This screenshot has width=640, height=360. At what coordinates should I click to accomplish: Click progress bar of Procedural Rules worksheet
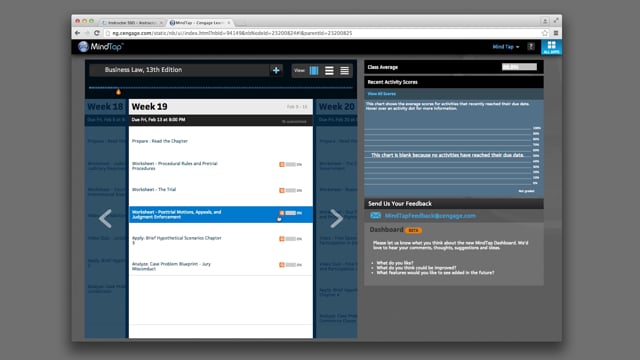pos(291,164)
